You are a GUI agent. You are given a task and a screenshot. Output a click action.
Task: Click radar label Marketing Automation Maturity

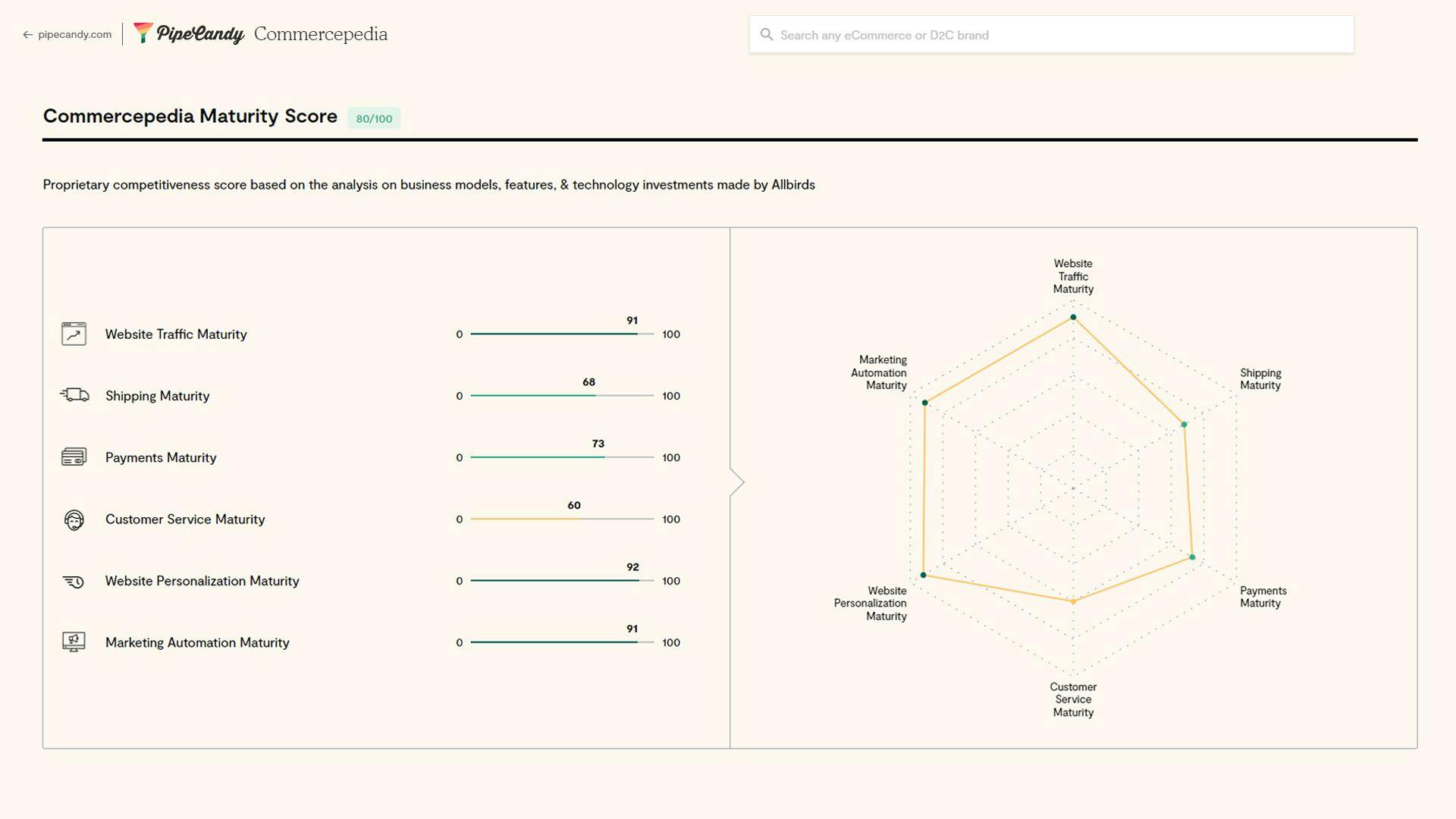[x=878, y=372]
